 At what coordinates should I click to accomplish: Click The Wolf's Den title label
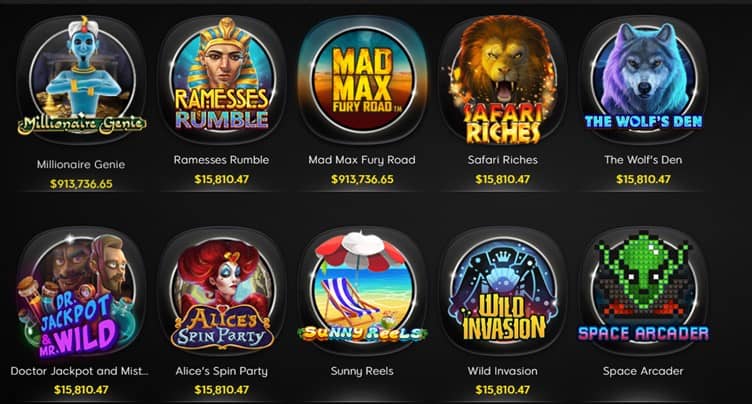[x=643, y=160]
